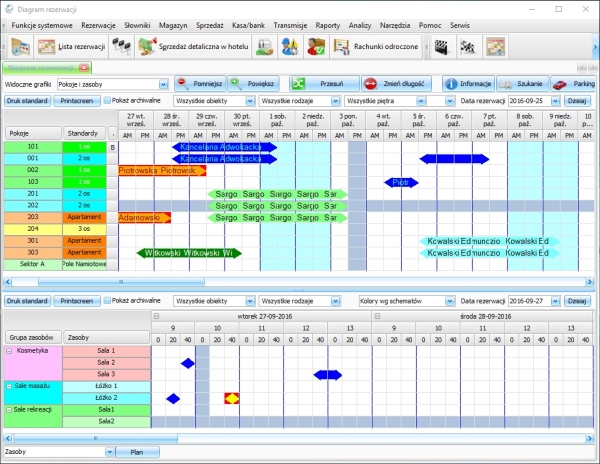Expand the Wszystkie piętra dropdown

[421, 101]
